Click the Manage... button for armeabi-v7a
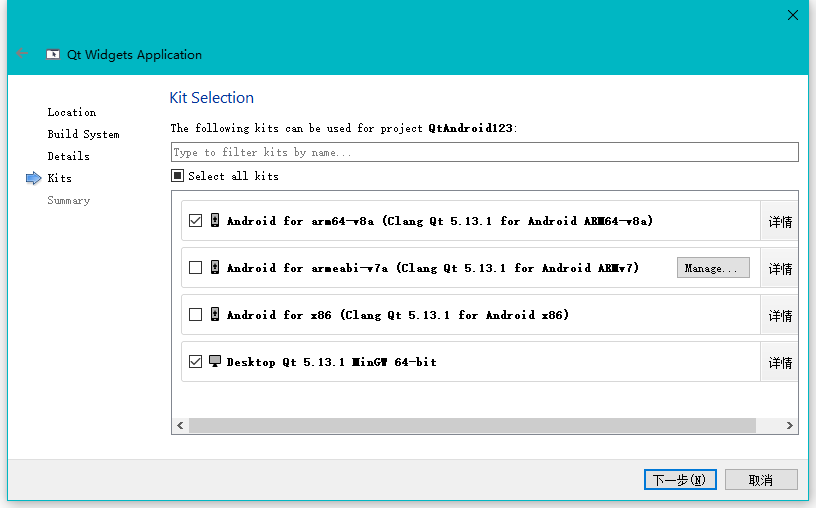 [713, 268]
